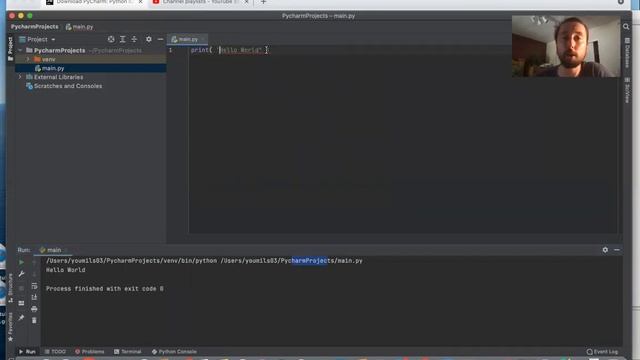The width and height of the screenshot is (640, 360).
Task: Click PycharmProjects breadcrumb in navigation bar
Action: [35, 27]
